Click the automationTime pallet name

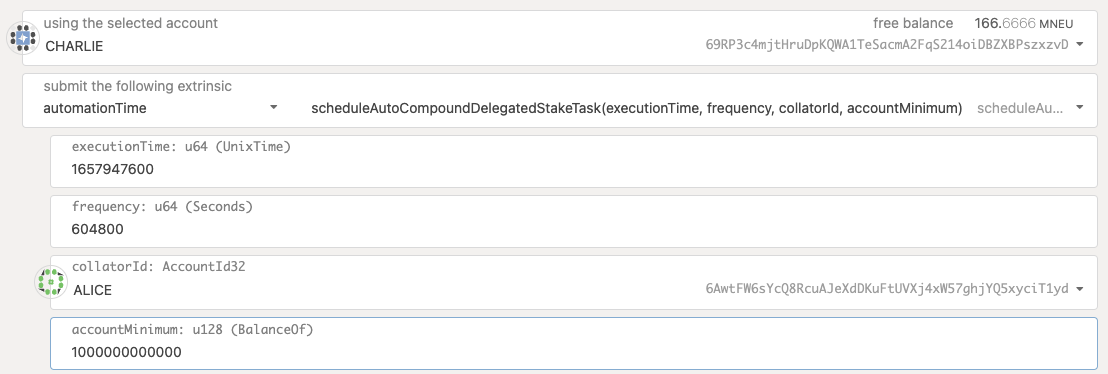[95, 108]
